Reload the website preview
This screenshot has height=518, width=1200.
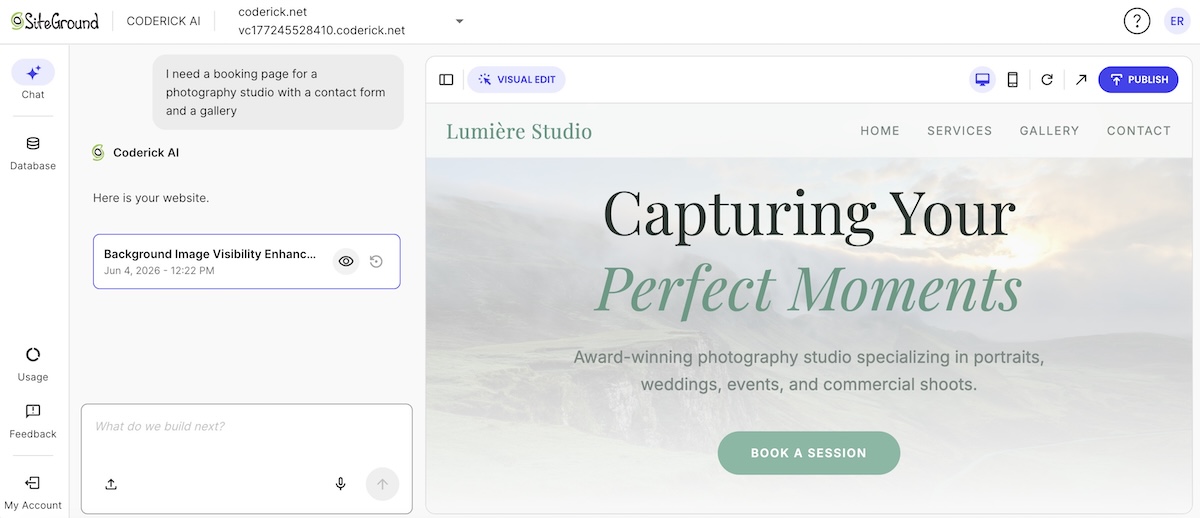(x=1047, y=80)
